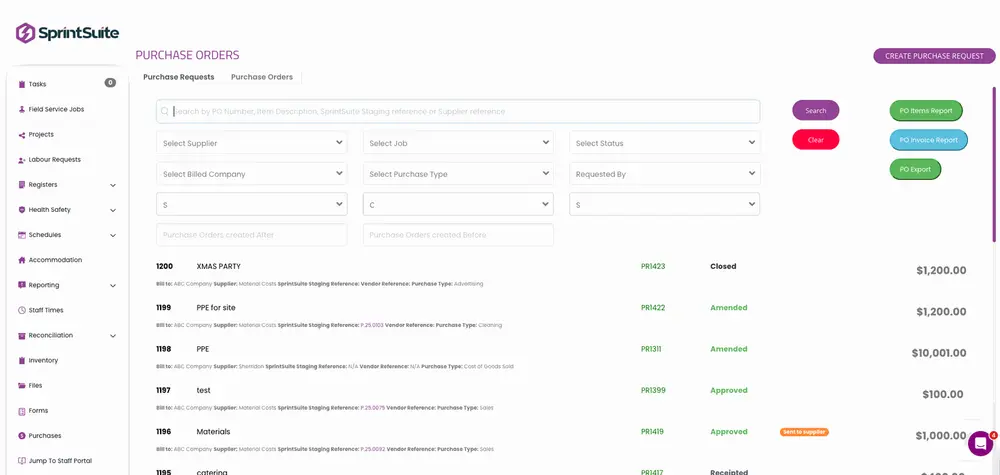Click the red Clear button
The height and width of the screenshot is (475, 1000).
[816, 140]
